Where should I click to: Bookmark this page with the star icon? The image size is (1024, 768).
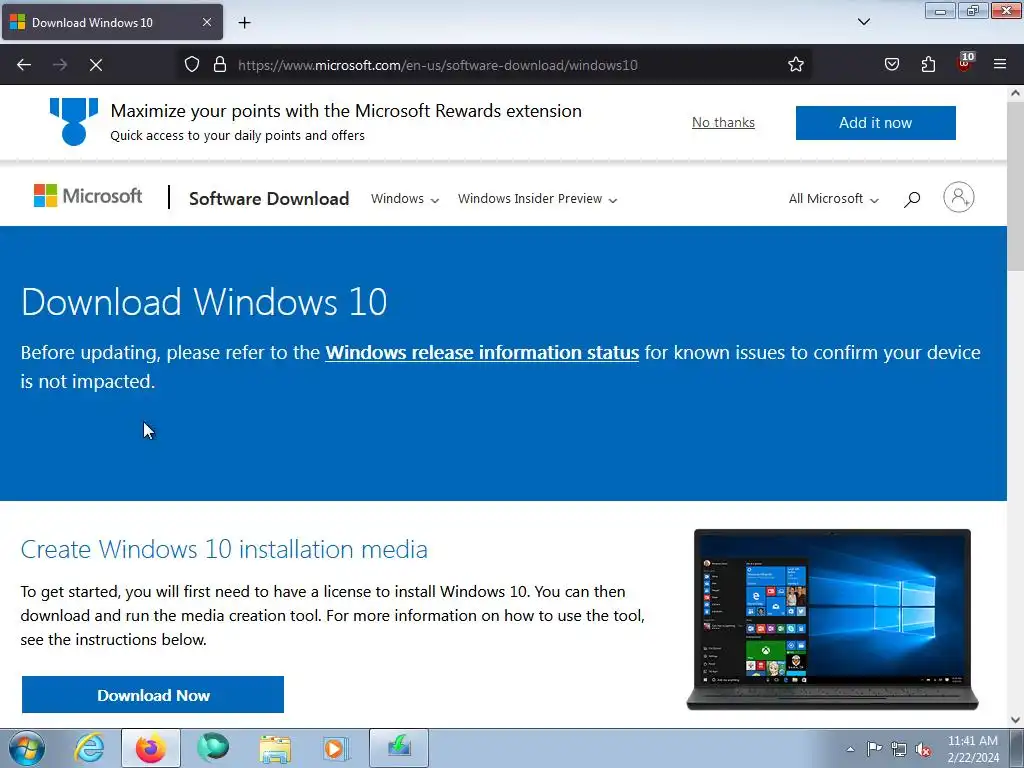pyautogui.click(x=795, y=65)
